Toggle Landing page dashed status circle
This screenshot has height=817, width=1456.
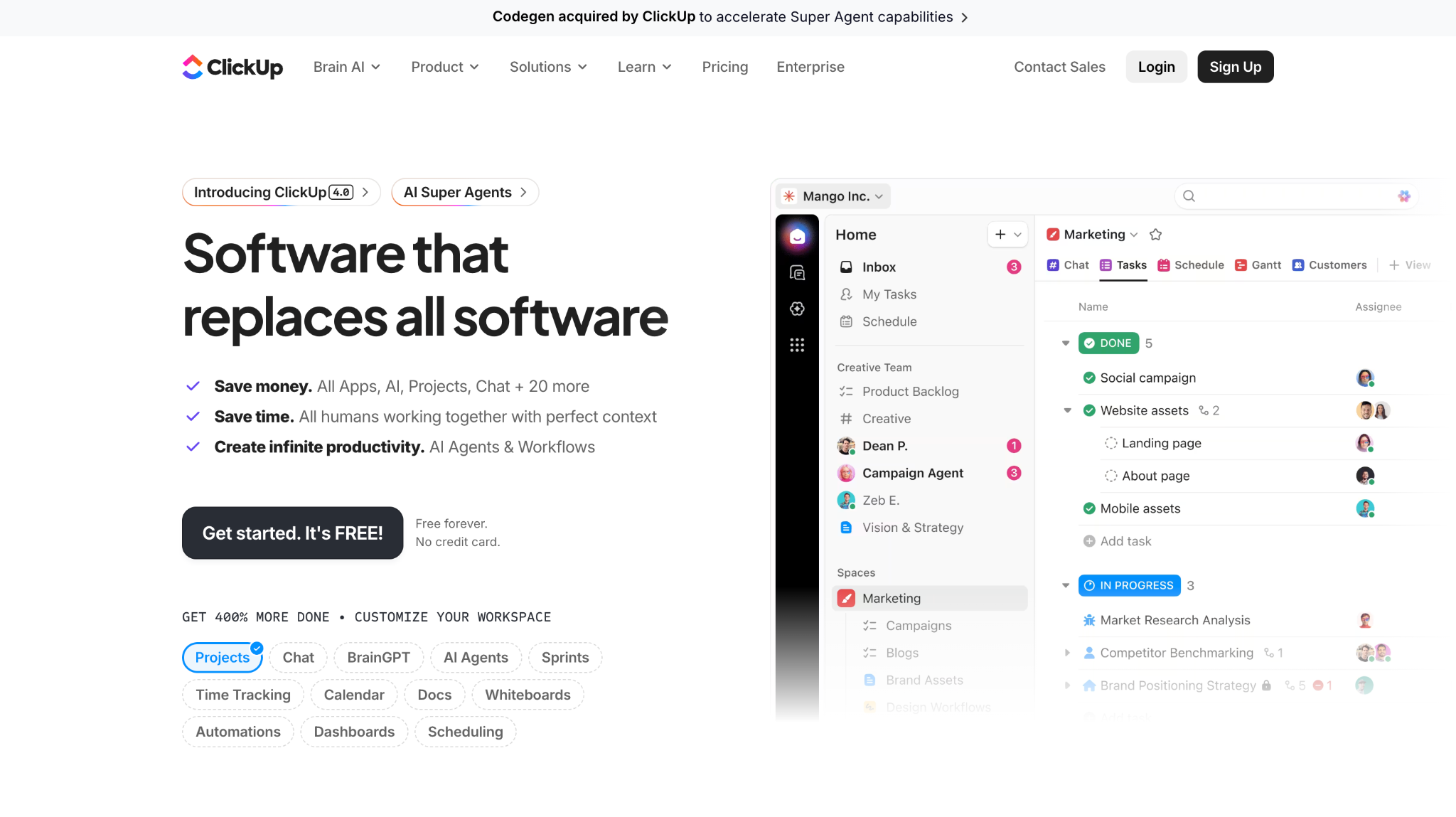click(1110, 444)
